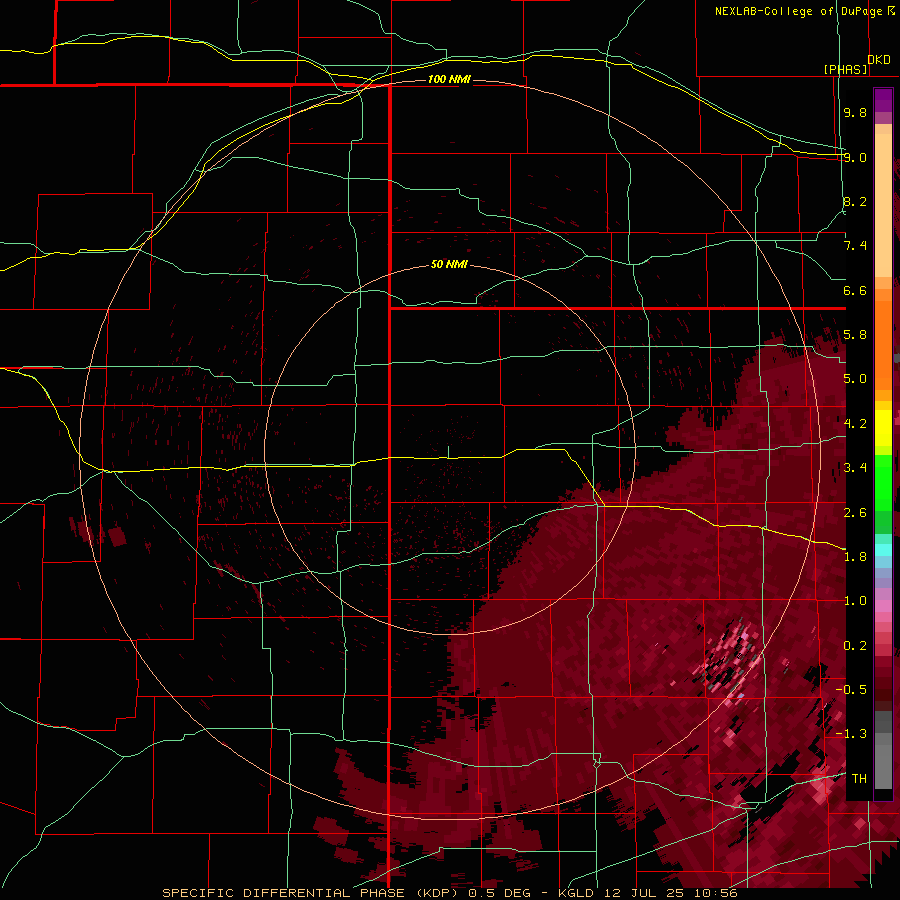Click the yellow segment of the color bar
The height and width of the screenshot is (900, 900).
point(883,428)
